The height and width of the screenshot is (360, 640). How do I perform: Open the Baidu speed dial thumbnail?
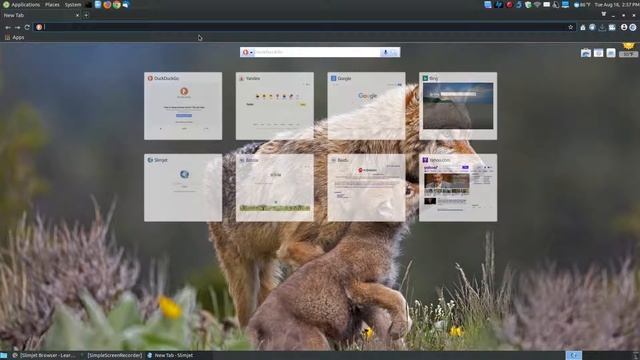(366, 188)
